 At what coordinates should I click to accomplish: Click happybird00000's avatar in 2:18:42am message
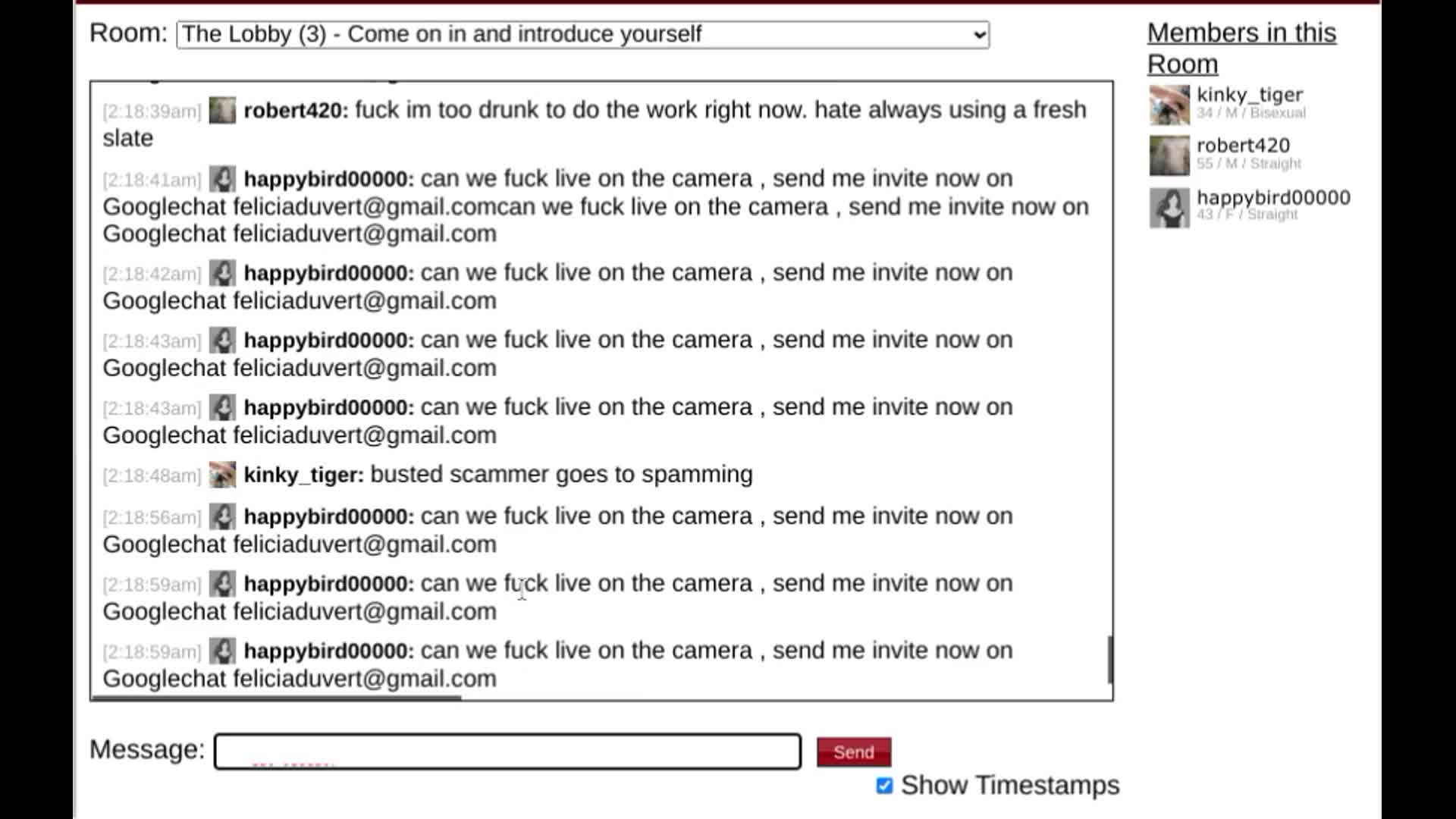point(222,273)
